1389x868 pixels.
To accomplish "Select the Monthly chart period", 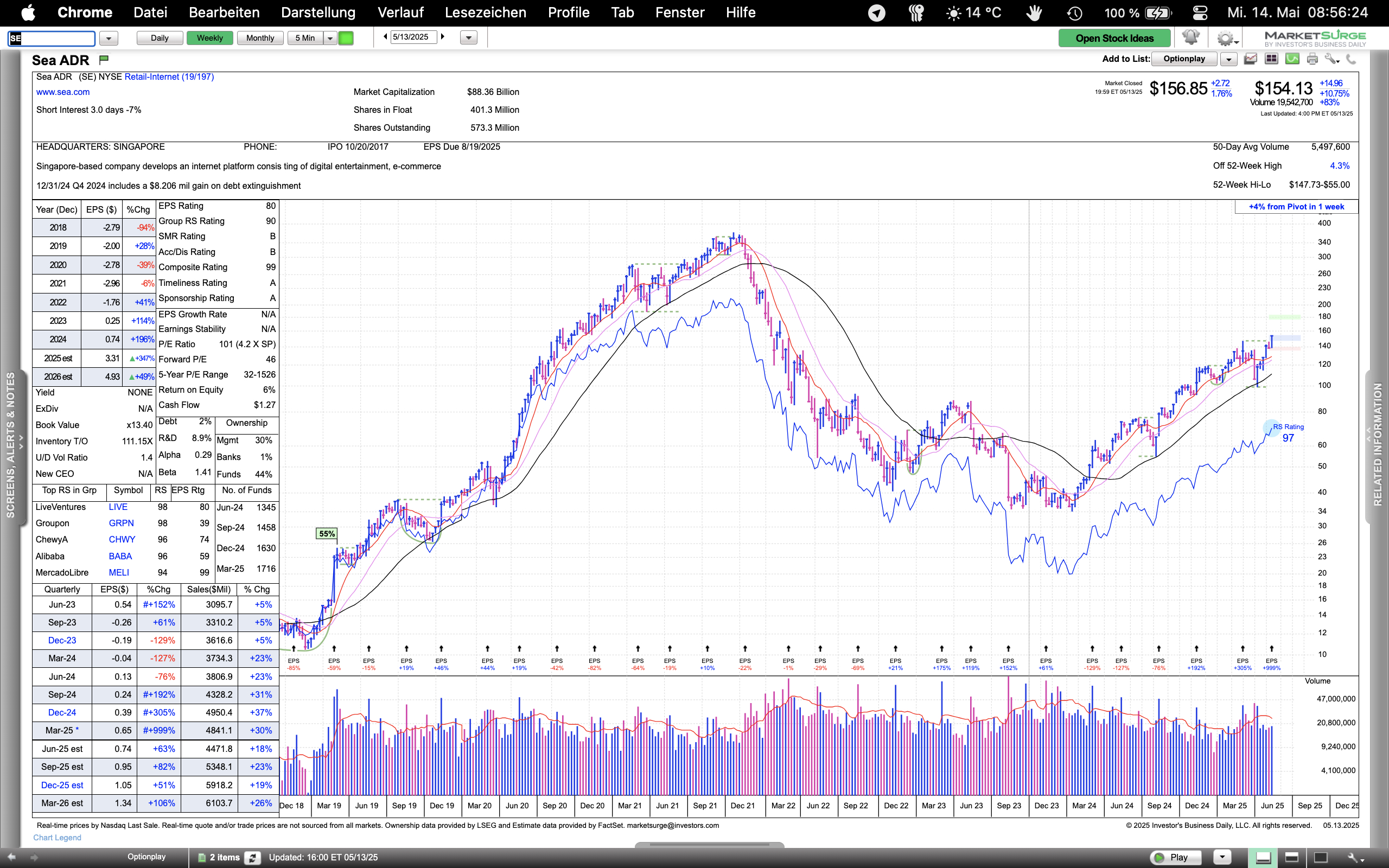I will tap(260, 38).
